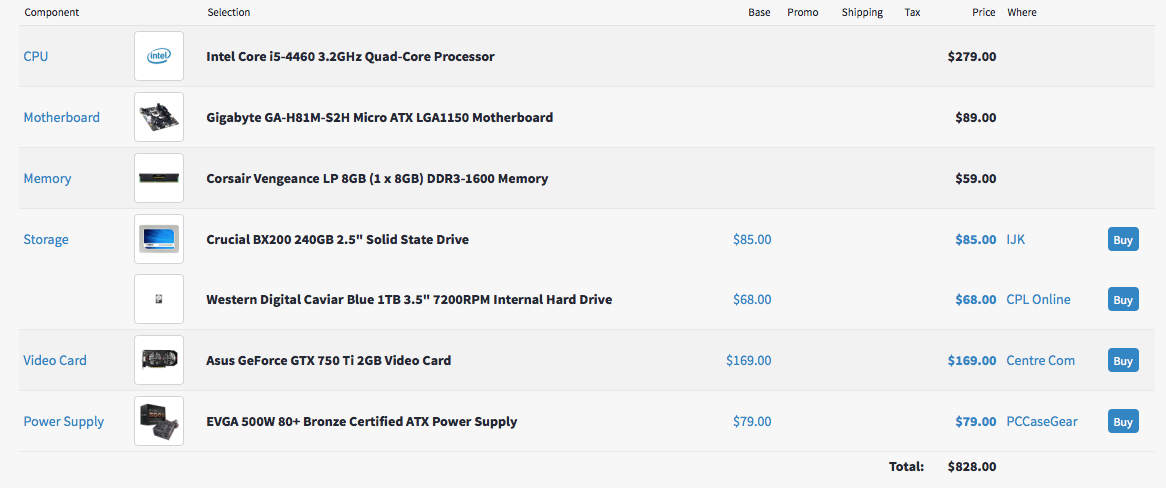Viewport: 1166px width, 488px height.
Task: Click the Corsair Vengeance memory thumbnail
Action: pyautogui.click(x=159, y=178)
